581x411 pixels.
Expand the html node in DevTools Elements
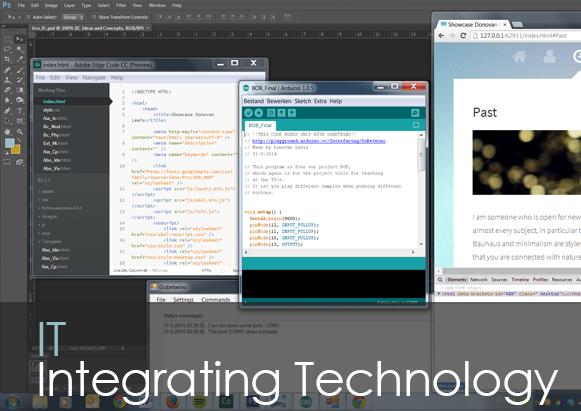point(439,294)
